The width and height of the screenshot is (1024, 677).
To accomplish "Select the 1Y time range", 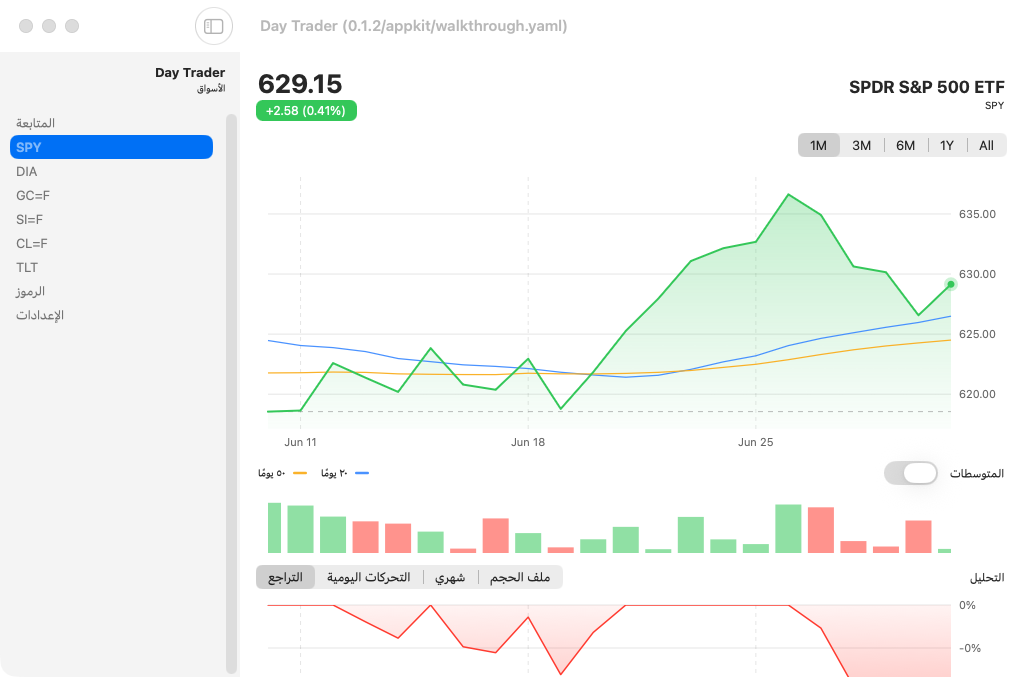I will pyautogui.click(x=947, y=146).
